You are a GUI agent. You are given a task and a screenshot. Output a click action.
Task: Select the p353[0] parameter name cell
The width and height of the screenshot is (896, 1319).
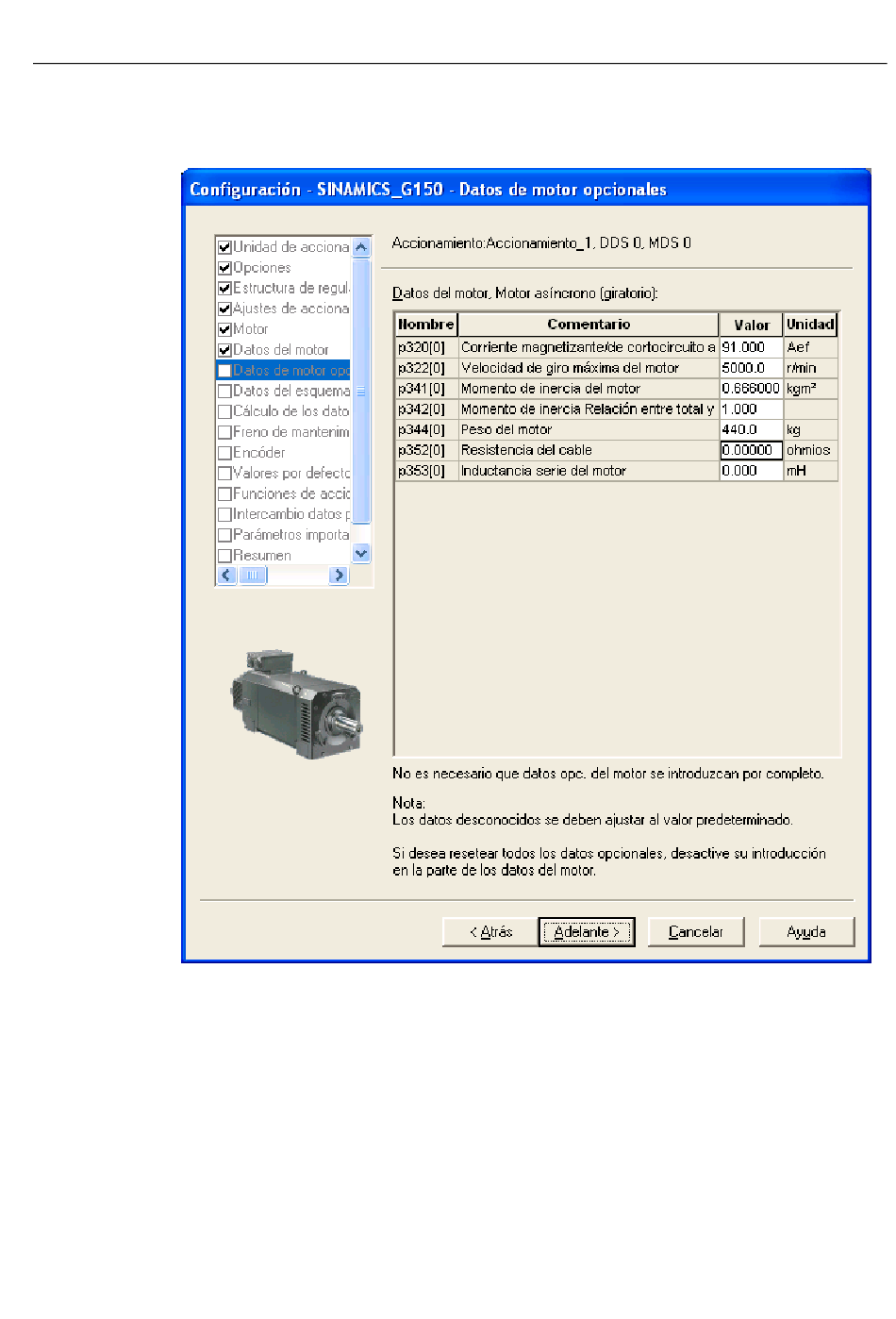(426, 471)
